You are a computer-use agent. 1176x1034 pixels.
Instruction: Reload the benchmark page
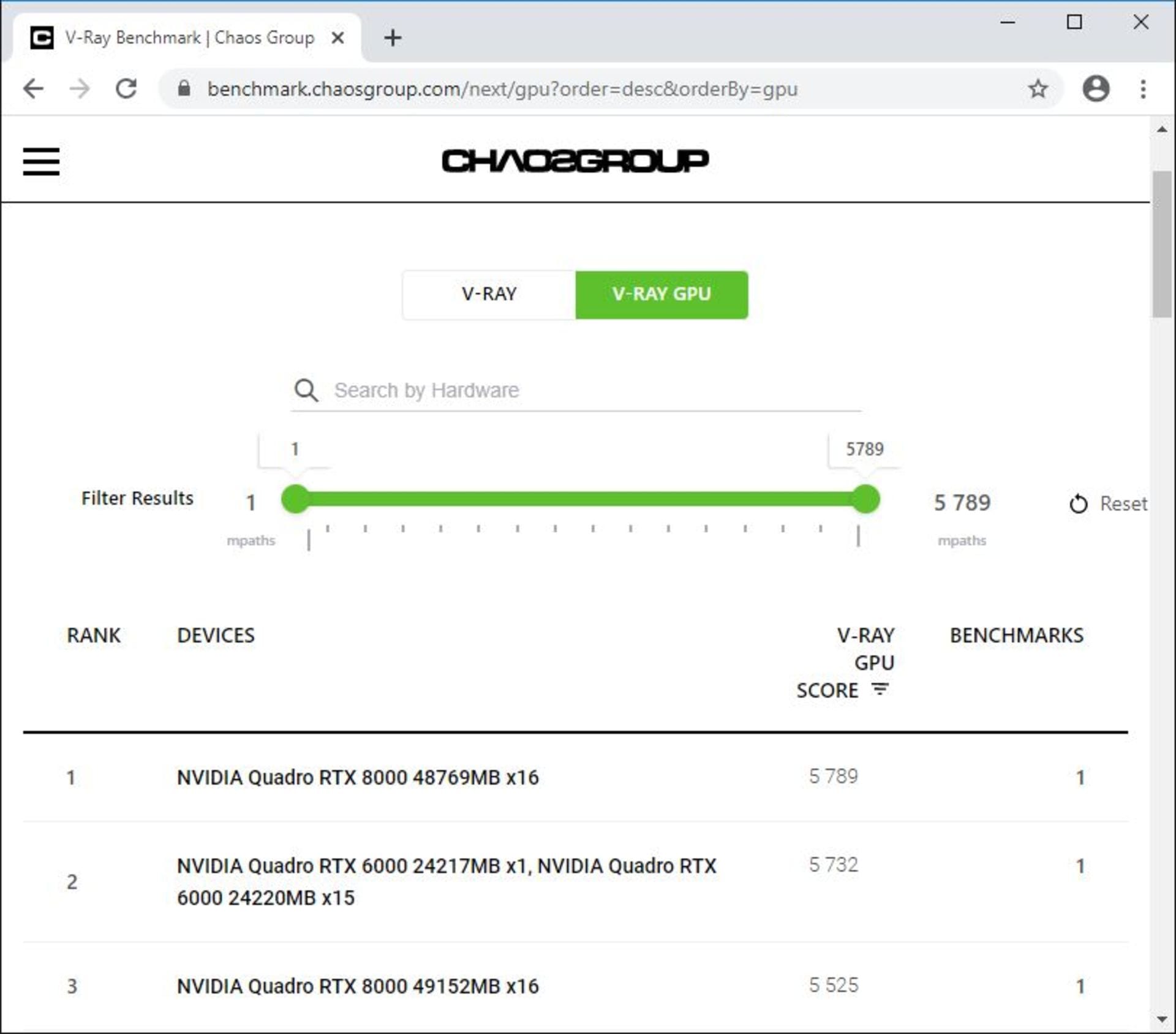click(126, 89)
